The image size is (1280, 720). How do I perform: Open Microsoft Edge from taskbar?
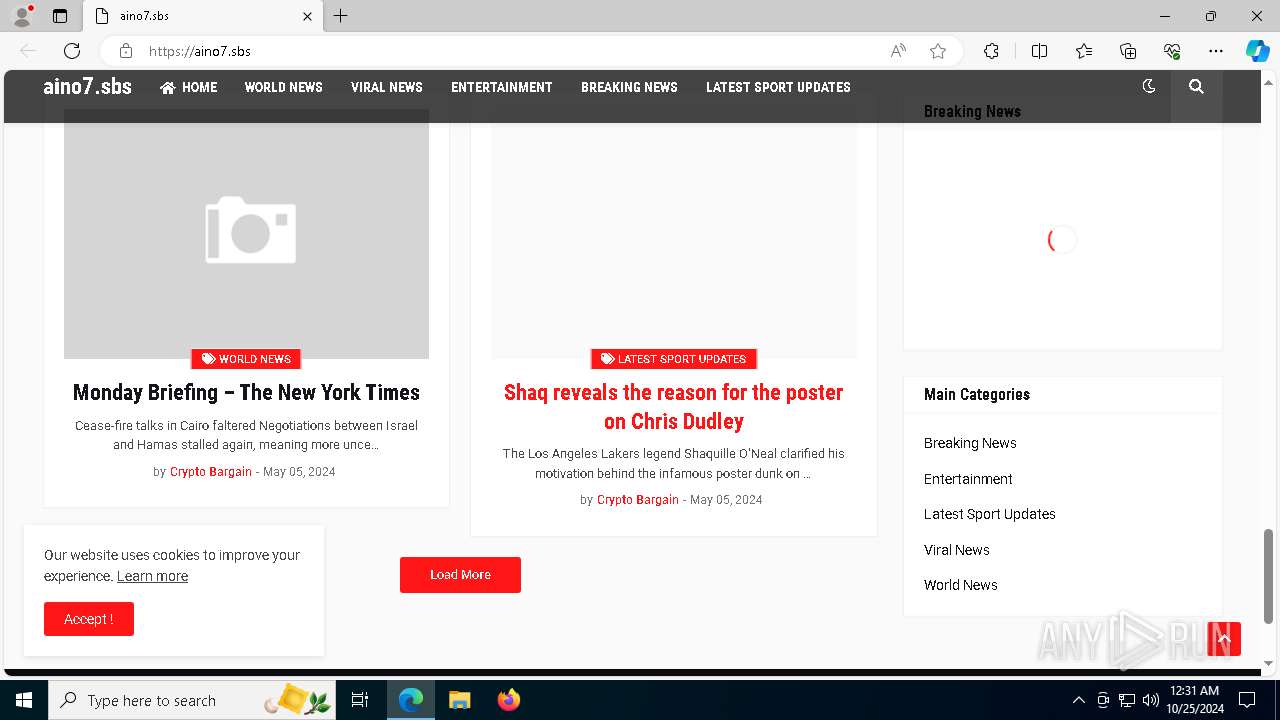(x=411, y=700)
